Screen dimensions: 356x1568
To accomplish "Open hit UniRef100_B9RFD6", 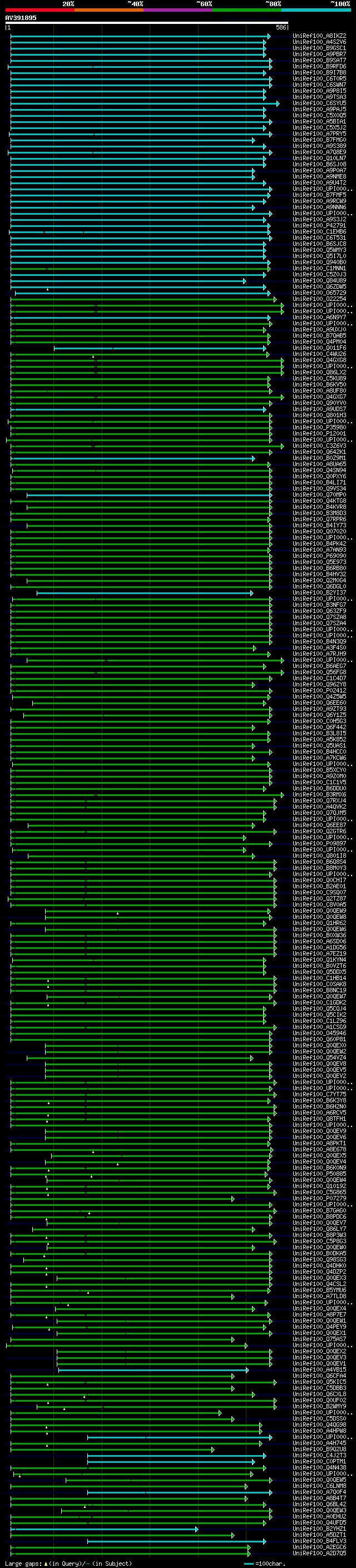I will click(319, 66).
